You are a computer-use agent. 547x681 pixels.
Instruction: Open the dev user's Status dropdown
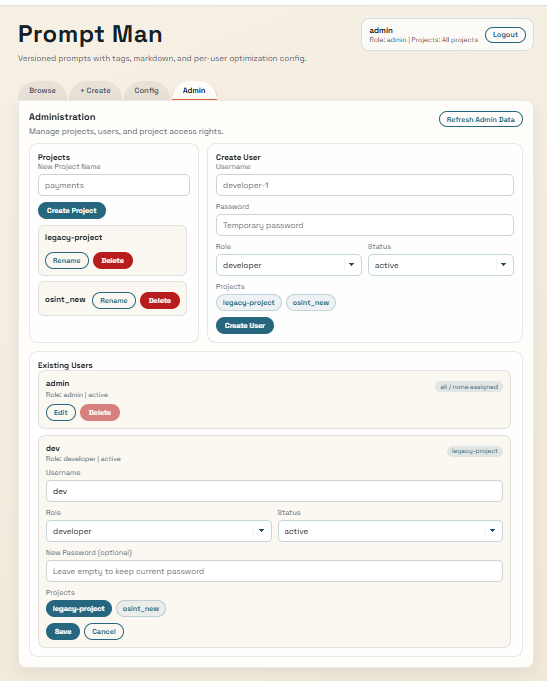tap(390, 531)
